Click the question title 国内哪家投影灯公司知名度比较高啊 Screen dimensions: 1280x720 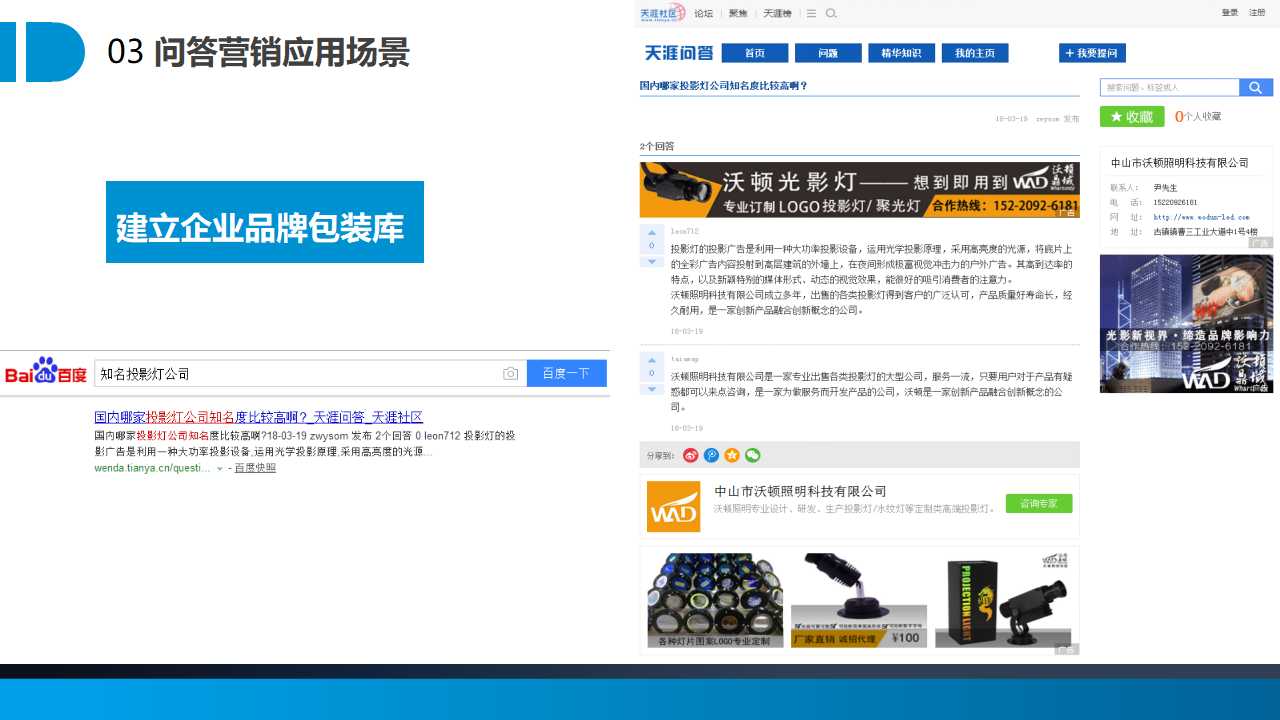pyautogui.click(x=724, y=86)
